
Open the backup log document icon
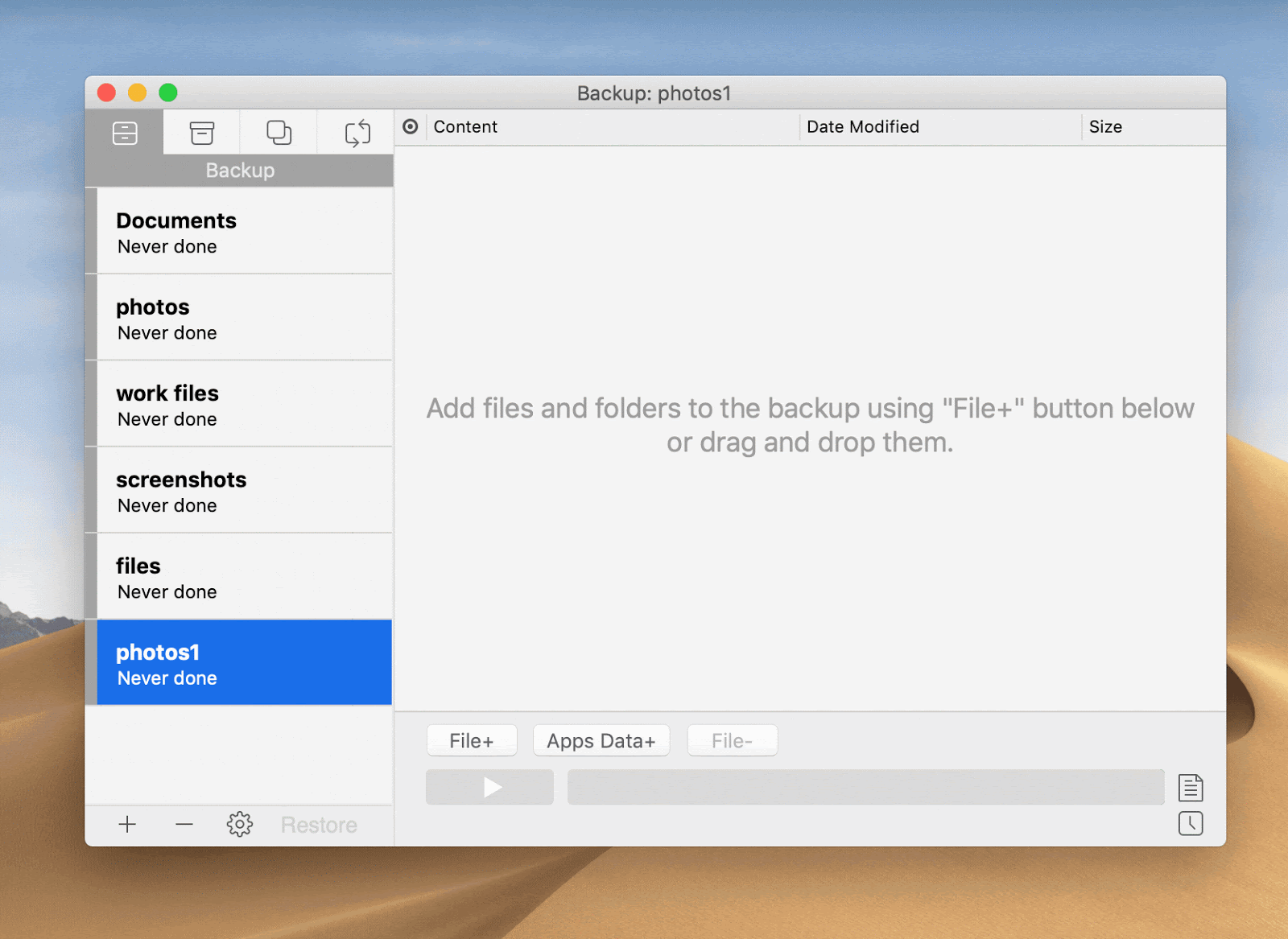point(1191,788)
